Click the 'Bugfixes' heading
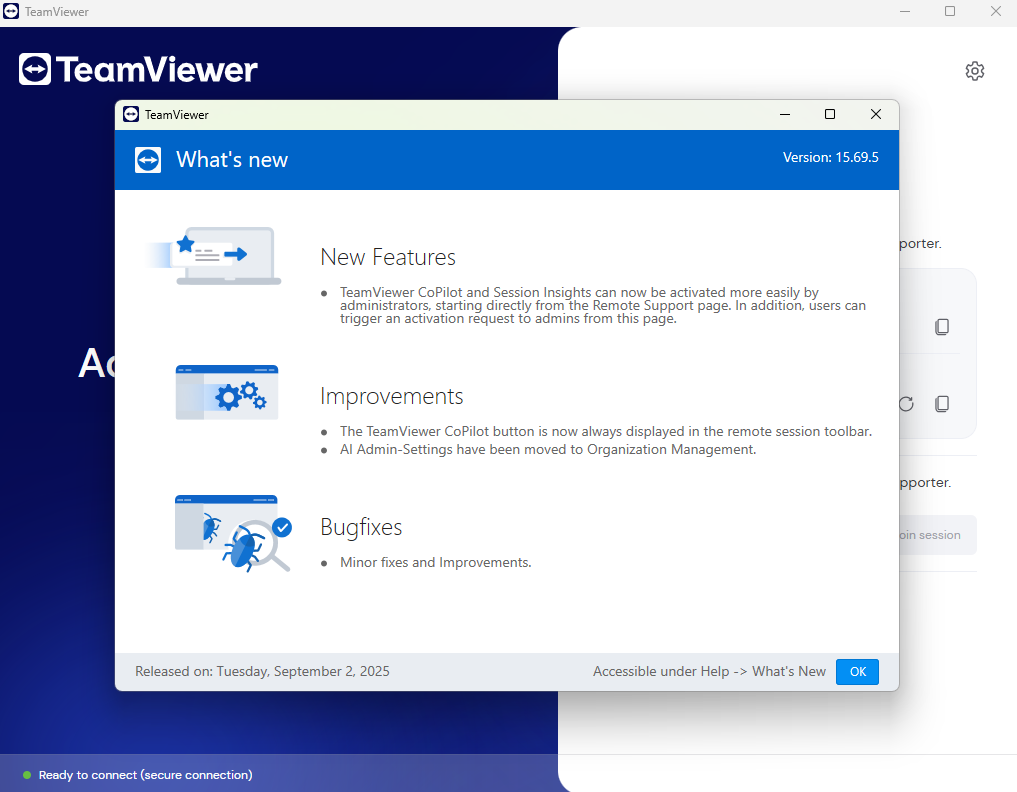The width and height of the screenshot is (1017, 792). 361,527
